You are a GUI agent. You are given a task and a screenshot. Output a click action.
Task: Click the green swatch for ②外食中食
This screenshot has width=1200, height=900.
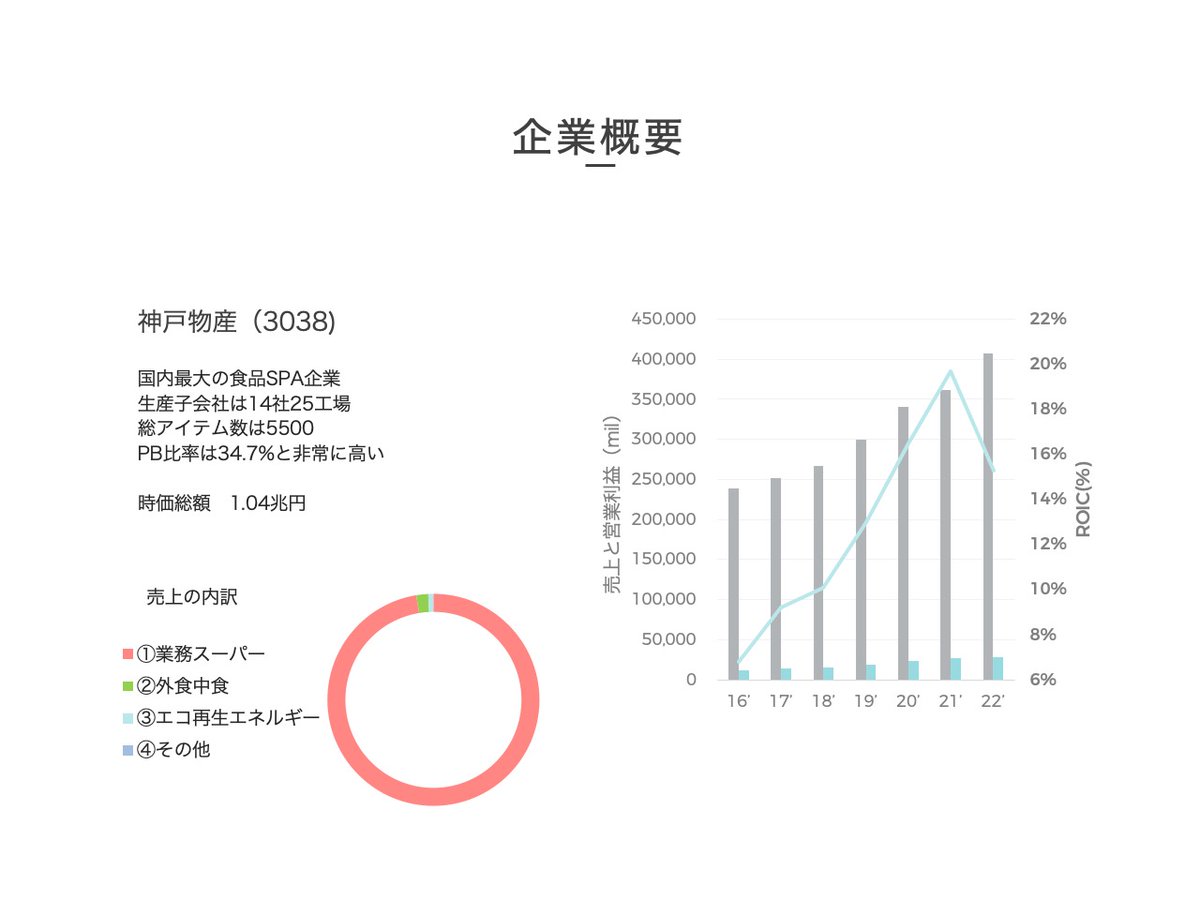coord(127,686)
